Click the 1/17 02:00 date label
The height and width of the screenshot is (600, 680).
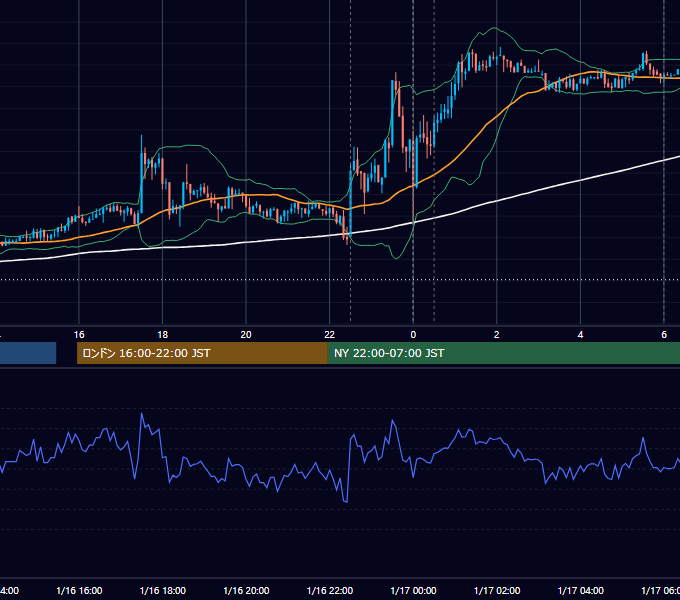click(497, 590)
